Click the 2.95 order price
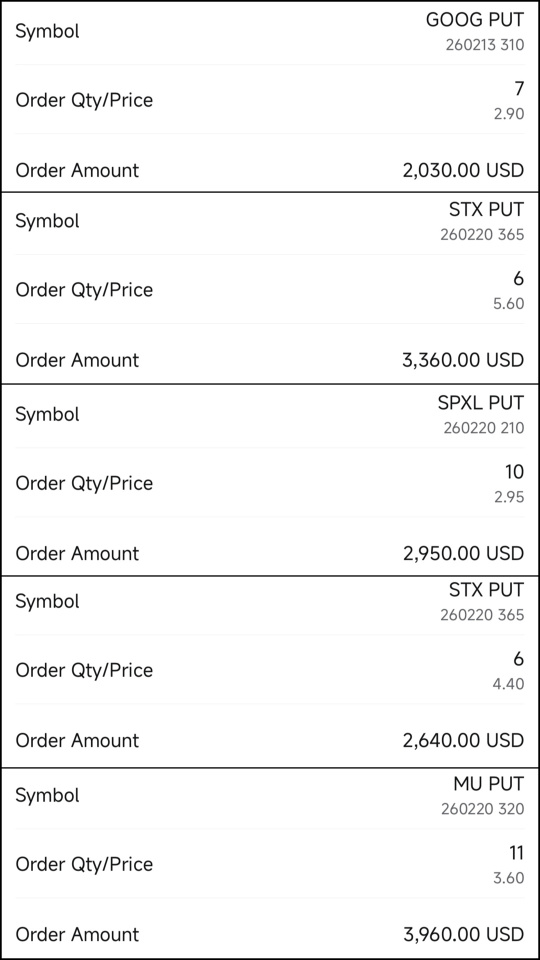This screenshot has width=540, height=960. click(x=509, y=497)
